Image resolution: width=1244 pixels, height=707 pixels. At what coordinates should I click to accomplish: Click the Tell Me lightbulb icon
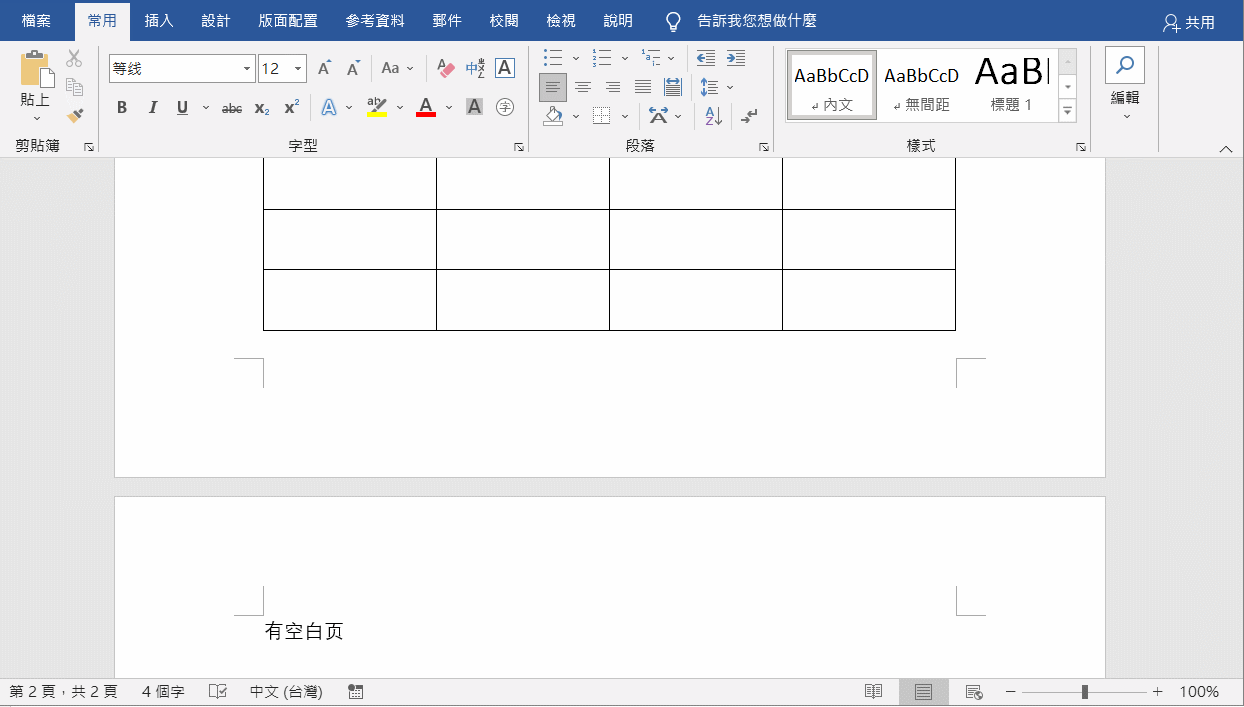click(674, 21)
